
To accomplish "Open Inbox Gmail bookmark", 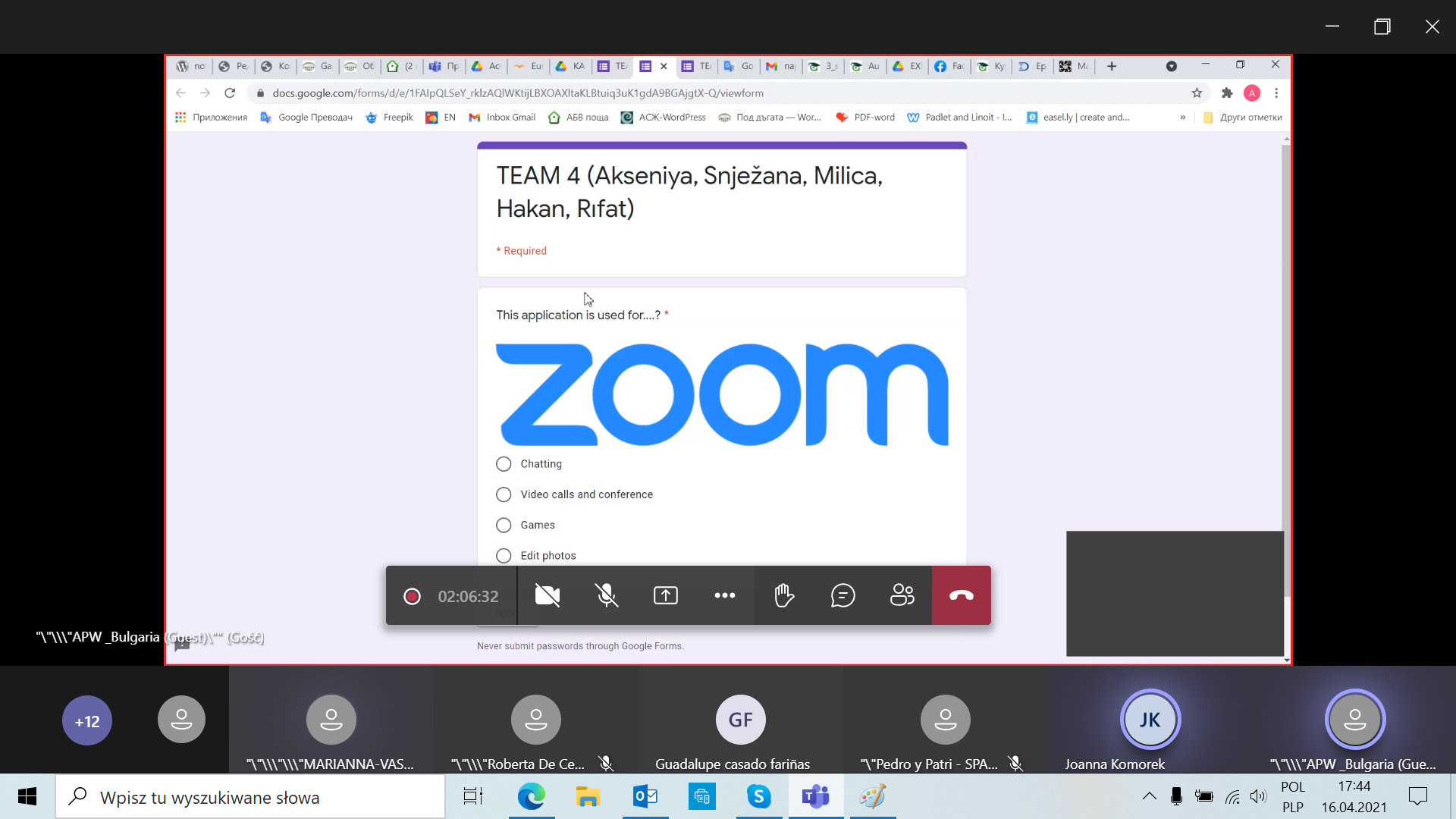I will [502, 117].
